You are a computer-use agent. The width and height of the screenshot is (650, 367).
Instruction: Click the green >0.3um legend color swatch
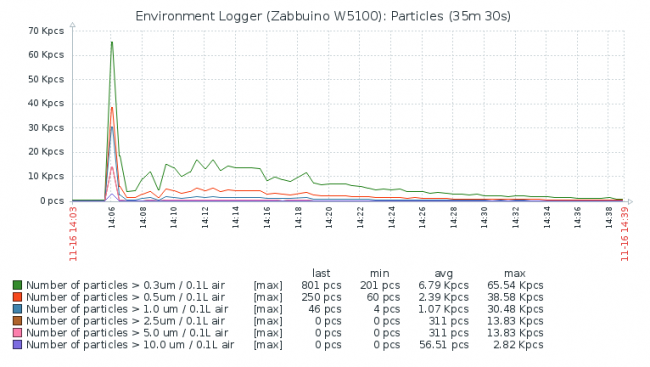pyautogui.click(x=17, y=285)
